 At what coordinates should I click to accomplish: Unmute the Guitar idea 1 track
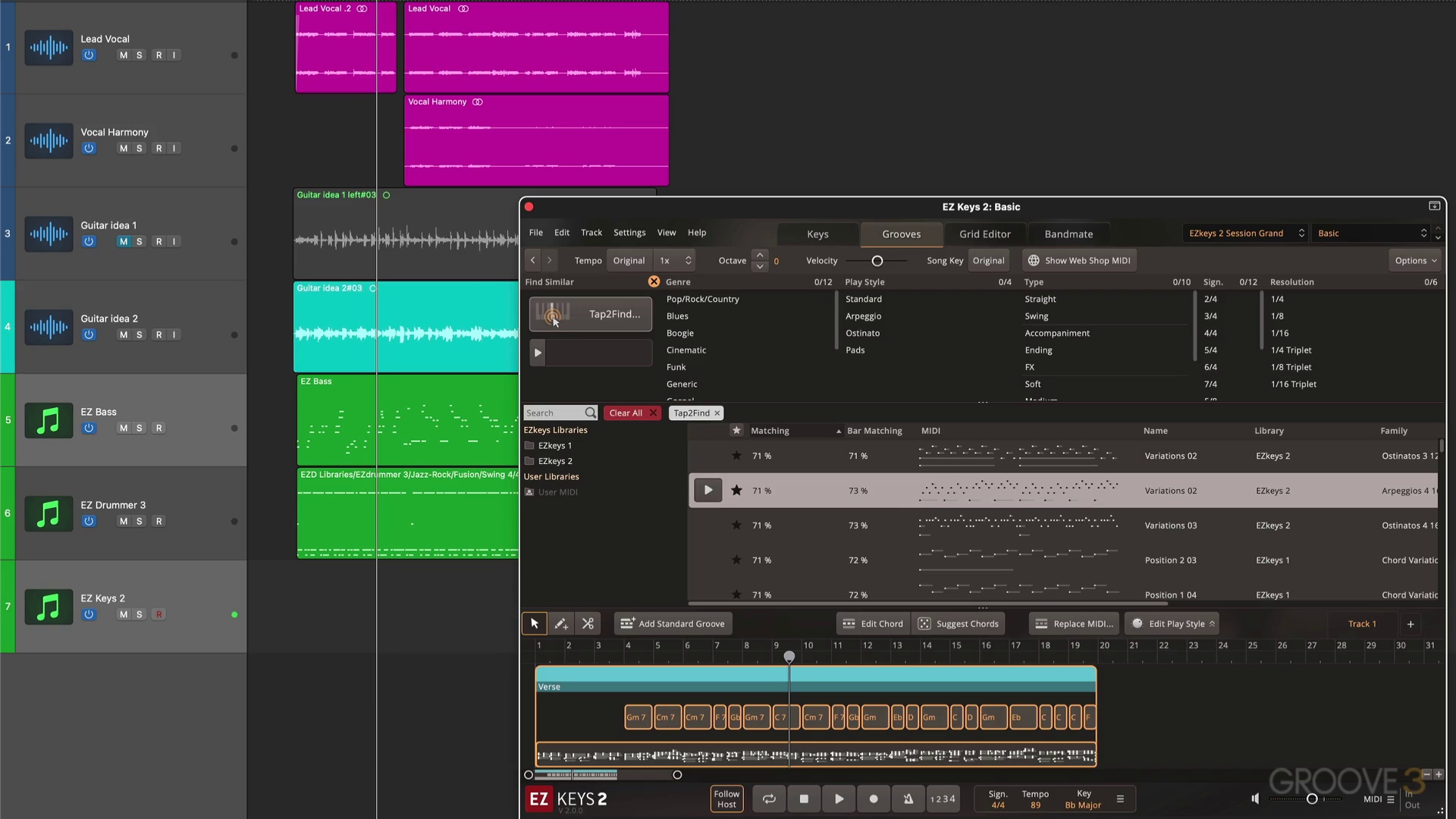[123, 242]
